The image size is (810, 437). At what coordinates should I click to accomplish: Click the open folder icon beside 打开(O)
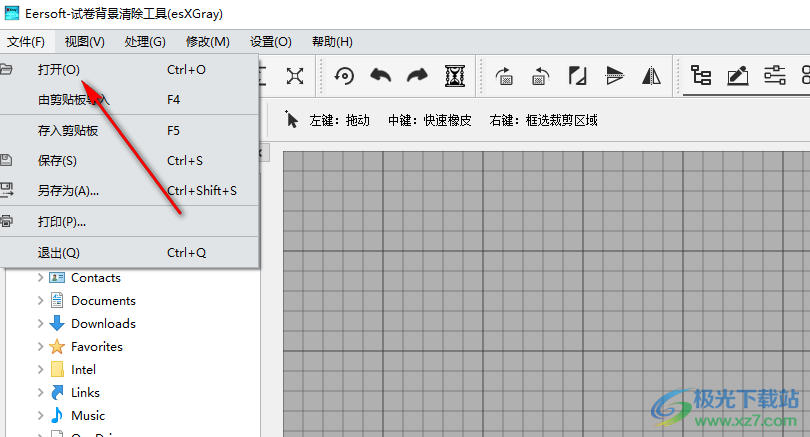[6, 69]
